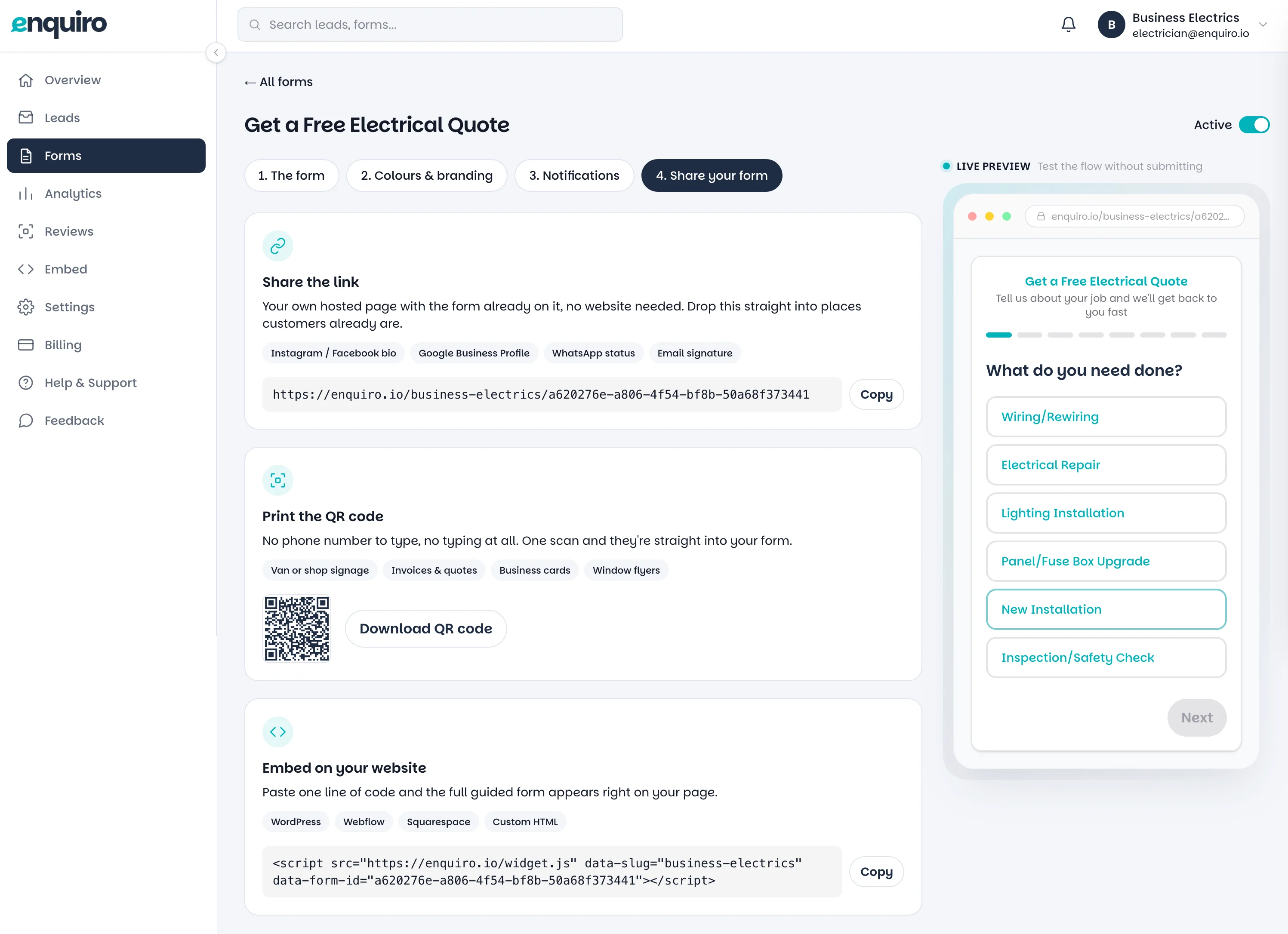Click the hosted form URL text

coord(541,395)
